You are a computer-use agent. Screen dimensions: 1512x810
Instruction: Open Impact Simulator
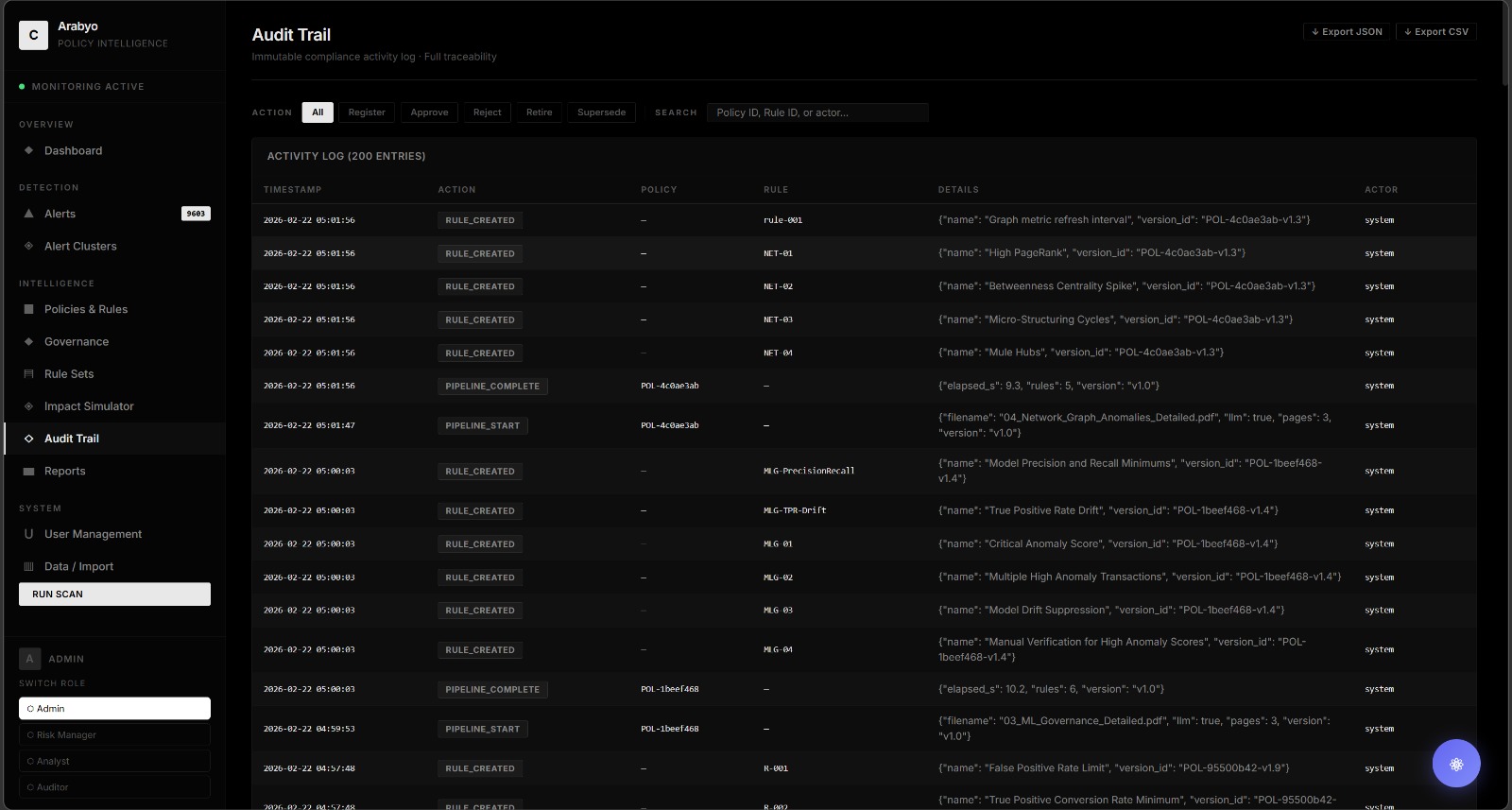coord(114,406)
